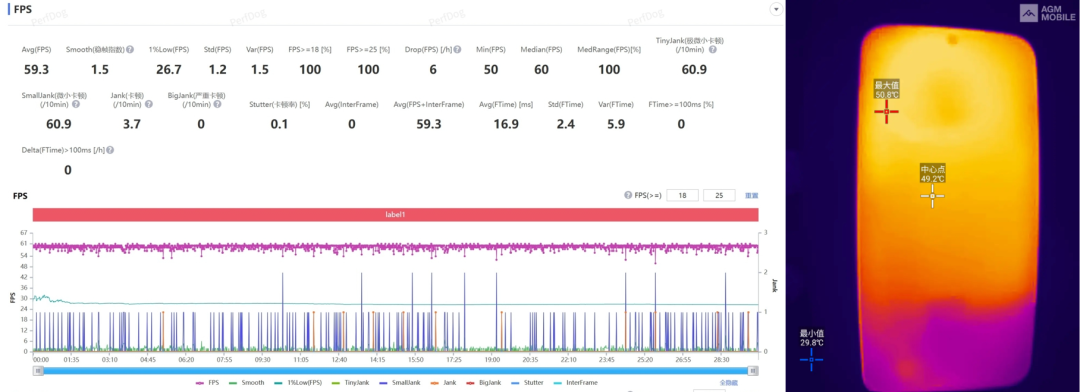
Task: Click the FTime>=100ms [%] label
Action: pyautogui.click(x=681, y=105)
